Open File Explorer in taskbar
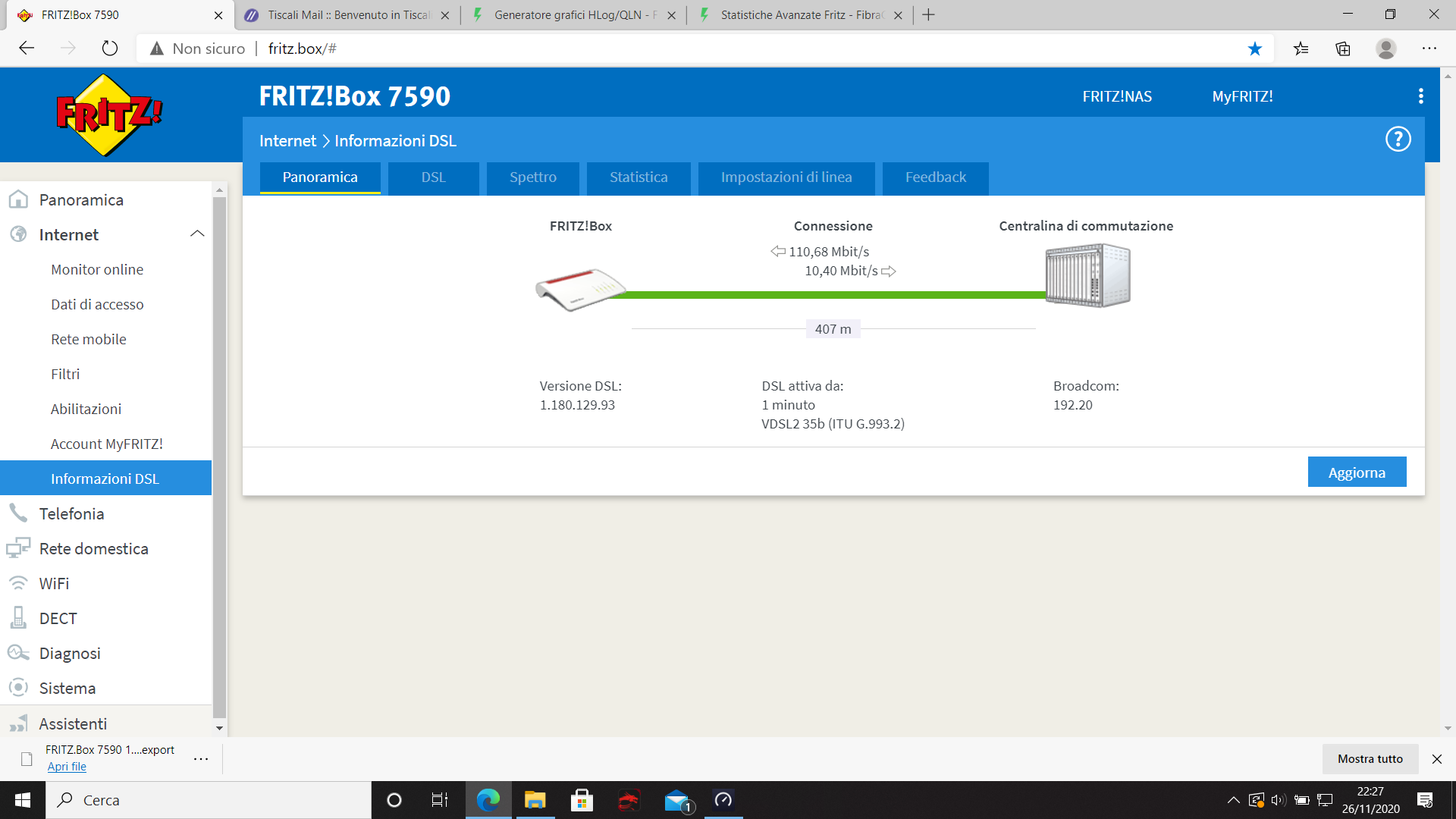Screen dimensions: 1456x819 click(x=535, y=800)
